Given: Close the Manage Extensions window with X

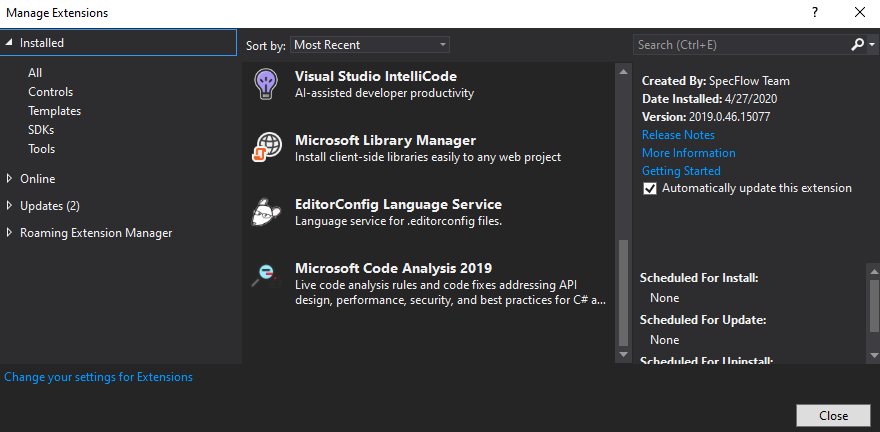Looking at the screenshot, I should (x=859, y=12).
